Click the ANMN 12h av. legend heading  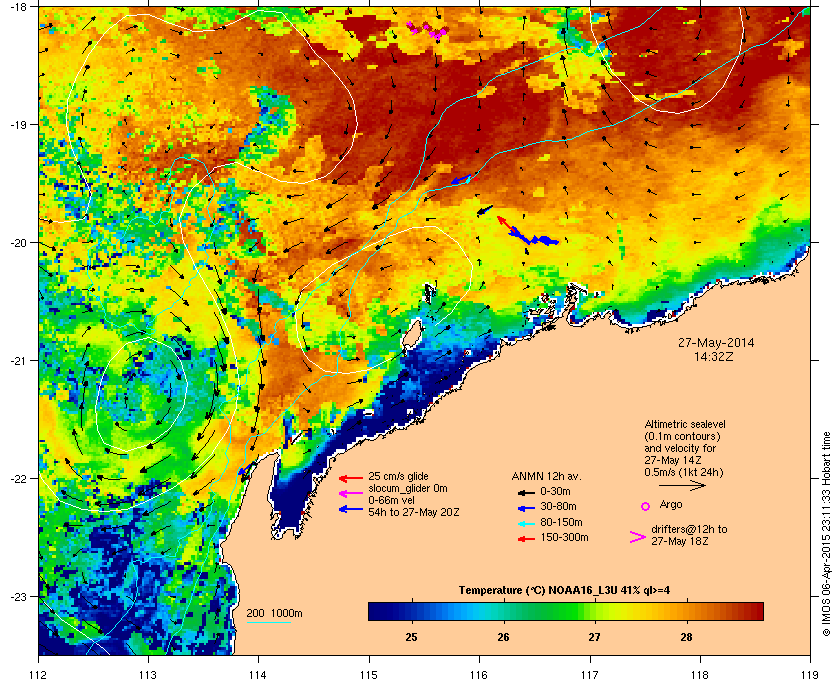point(546,476)
